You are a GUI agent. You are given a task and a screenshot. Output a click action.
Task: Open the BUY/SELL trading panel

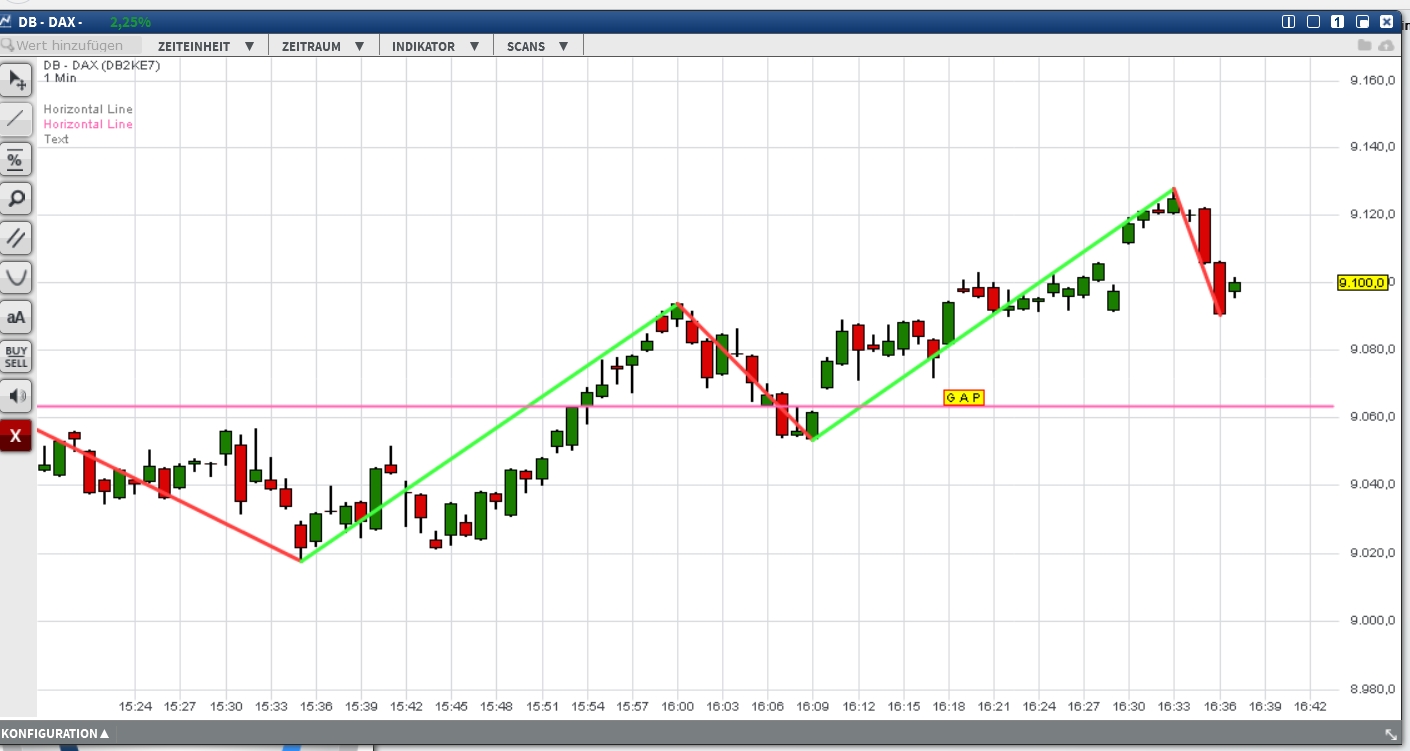pyautogui.click(x=15, y=356)
